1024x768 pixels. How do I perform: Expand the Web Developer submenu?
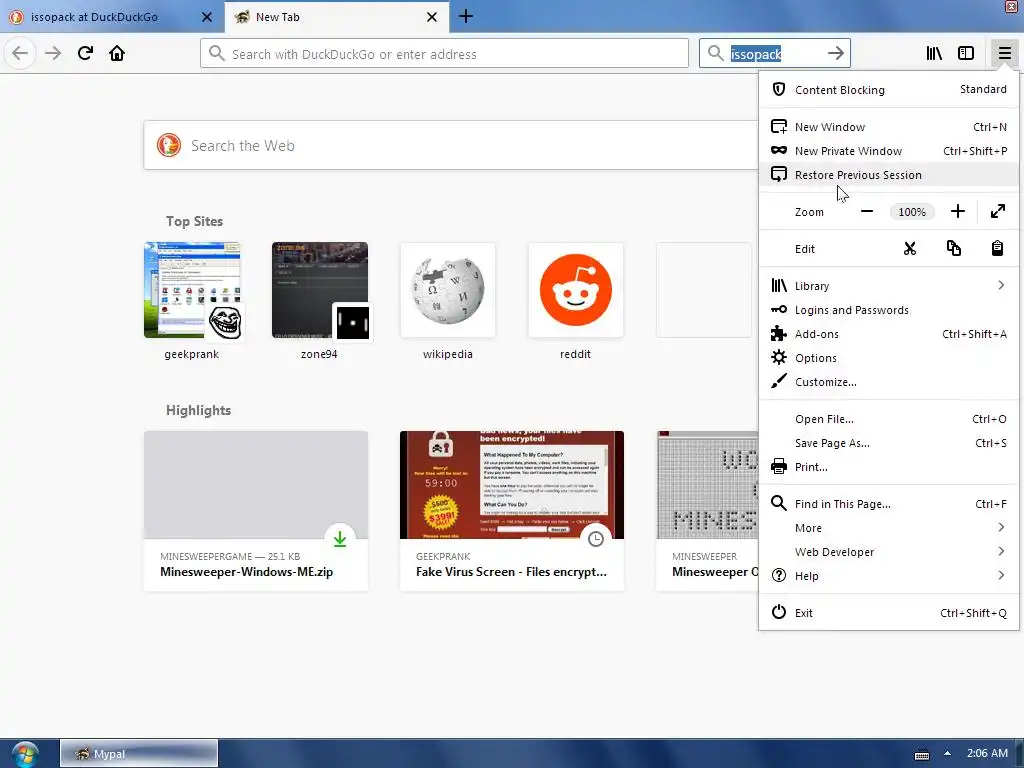(888, 552)
